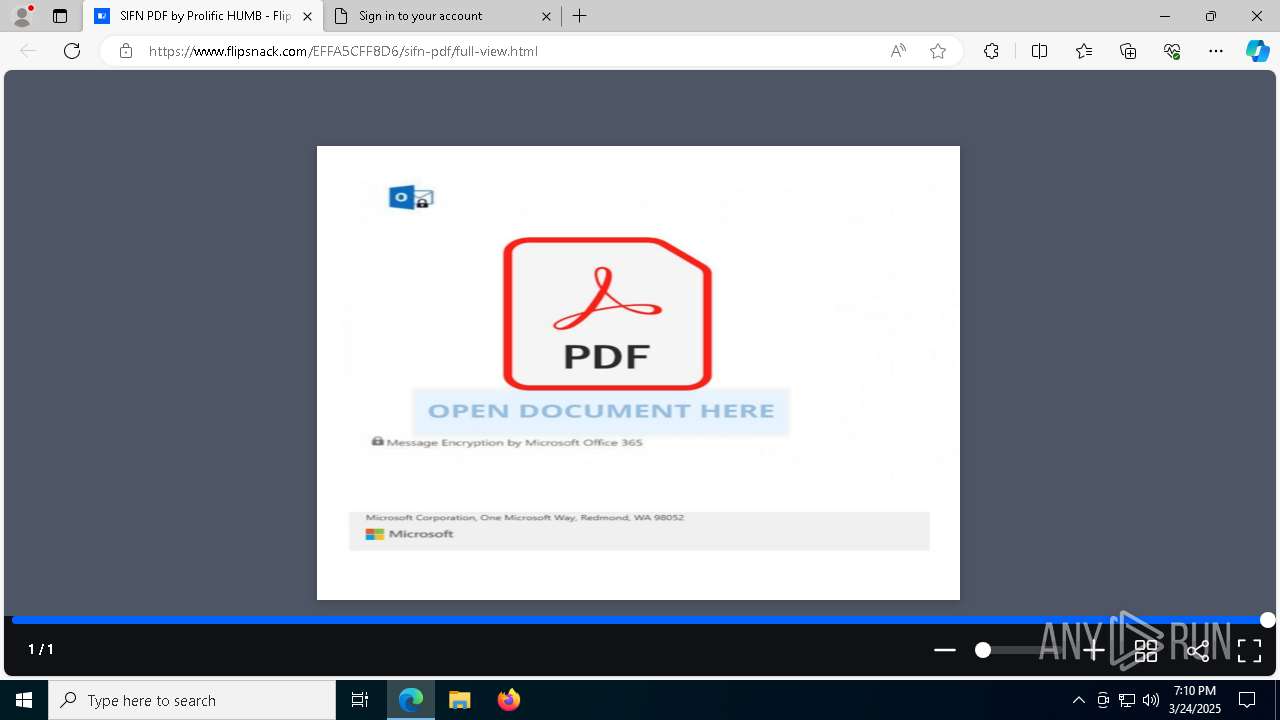Click OPEN DOCUMENT HERE button
The width and height of the screenshot is (1280, 720).
tap(601, 411)
